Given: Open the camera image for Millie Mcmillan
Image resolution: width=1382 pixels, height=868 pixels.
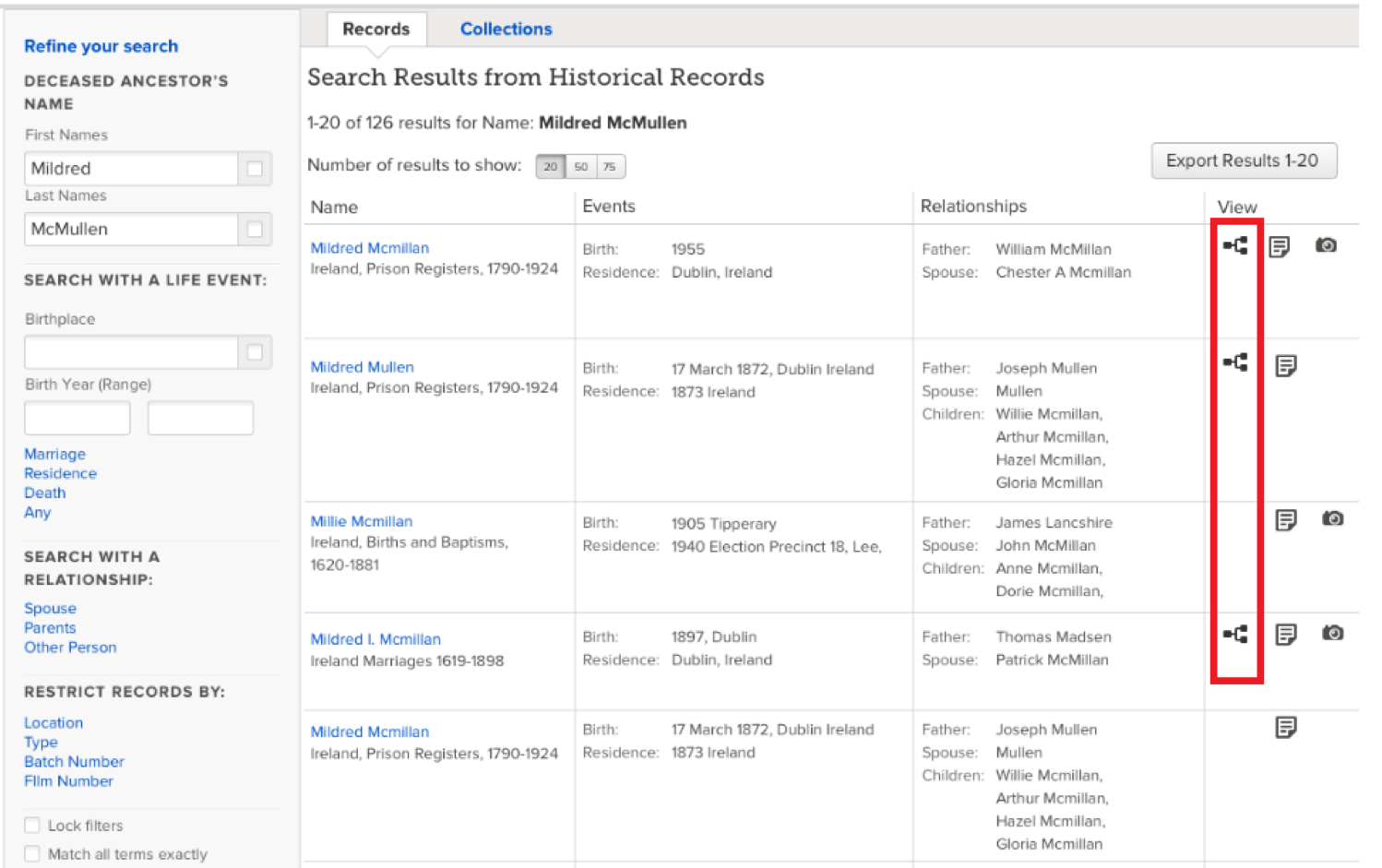Looking at the screenshot, I should click(1332, 518).
